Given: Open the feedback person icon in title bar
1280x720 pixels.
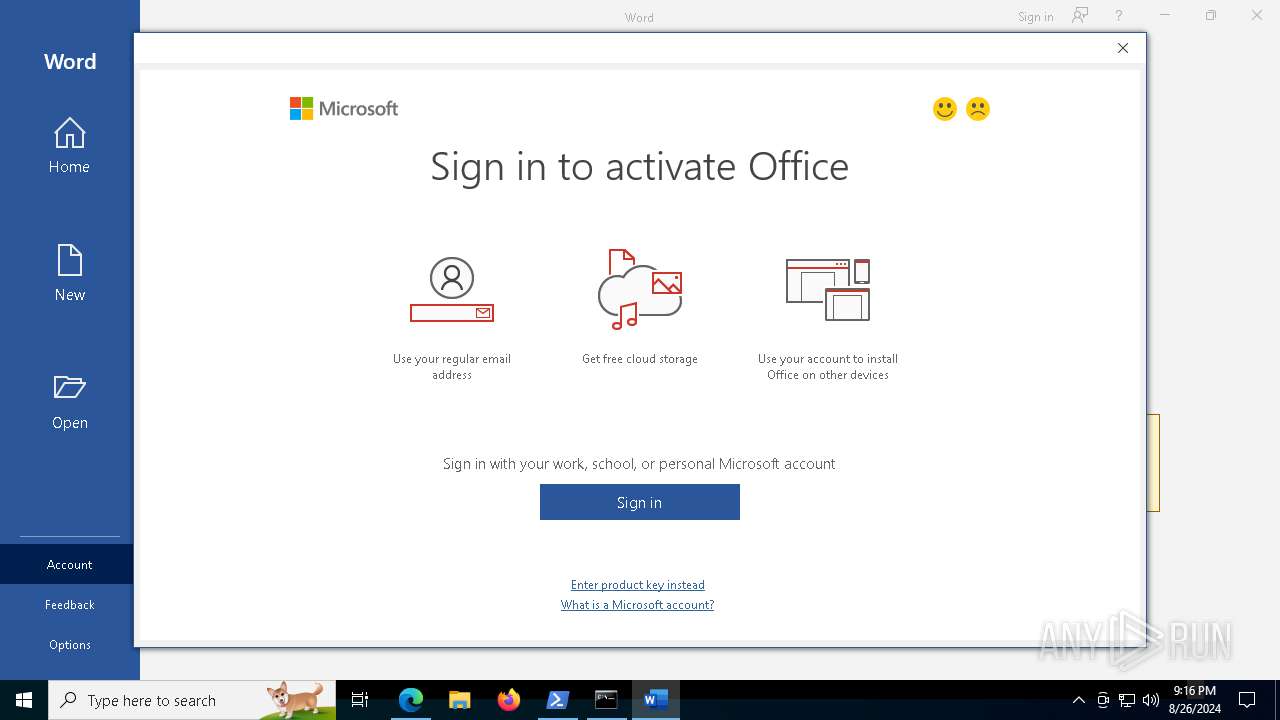Looking at the screenshot, I should tap(1080, 15).
